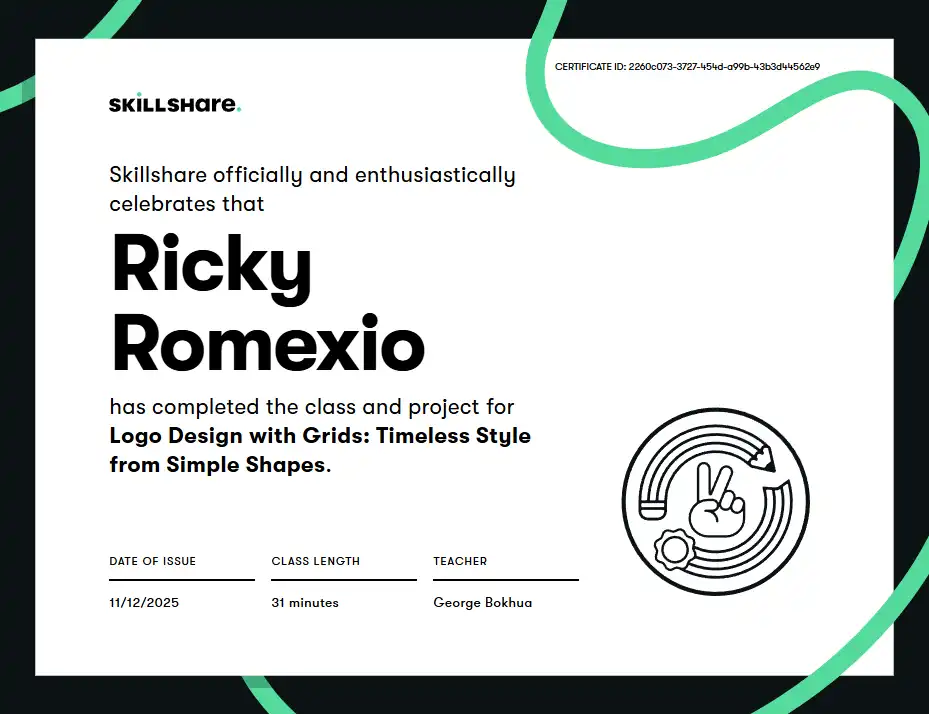Image resolution: width=929 pixels, height=714 pixels.
Task: Click the Skillshare logo
Action: tap(174, 104)
